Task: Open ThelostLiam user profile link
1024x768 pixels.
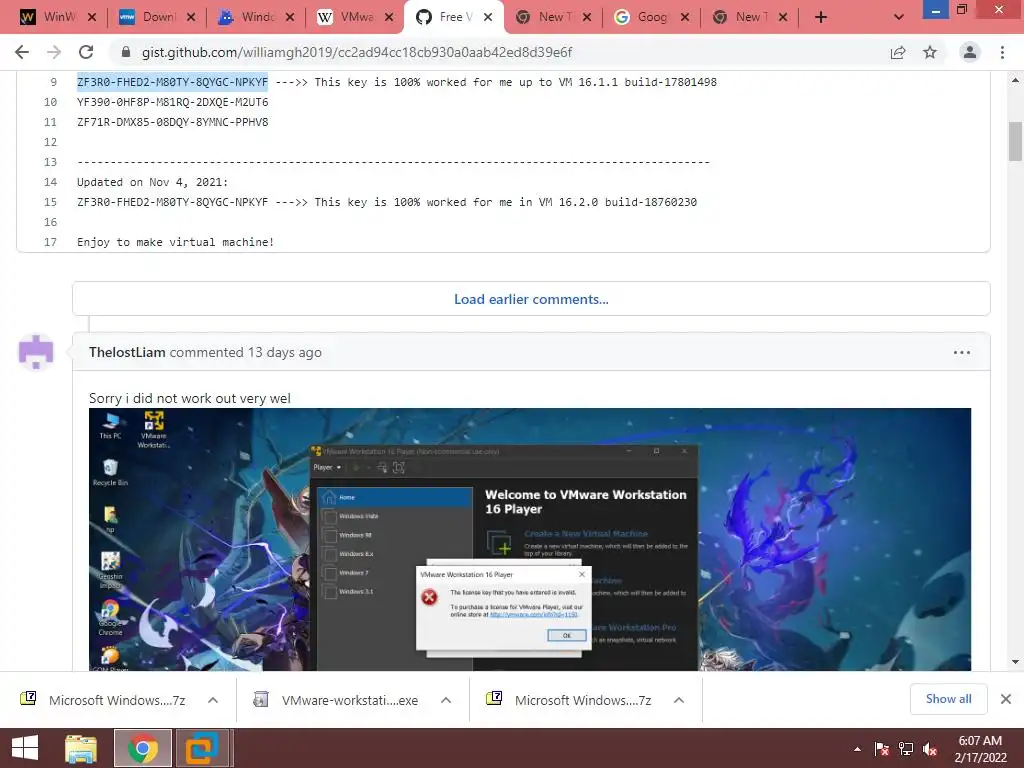Action: pos(127,352)
